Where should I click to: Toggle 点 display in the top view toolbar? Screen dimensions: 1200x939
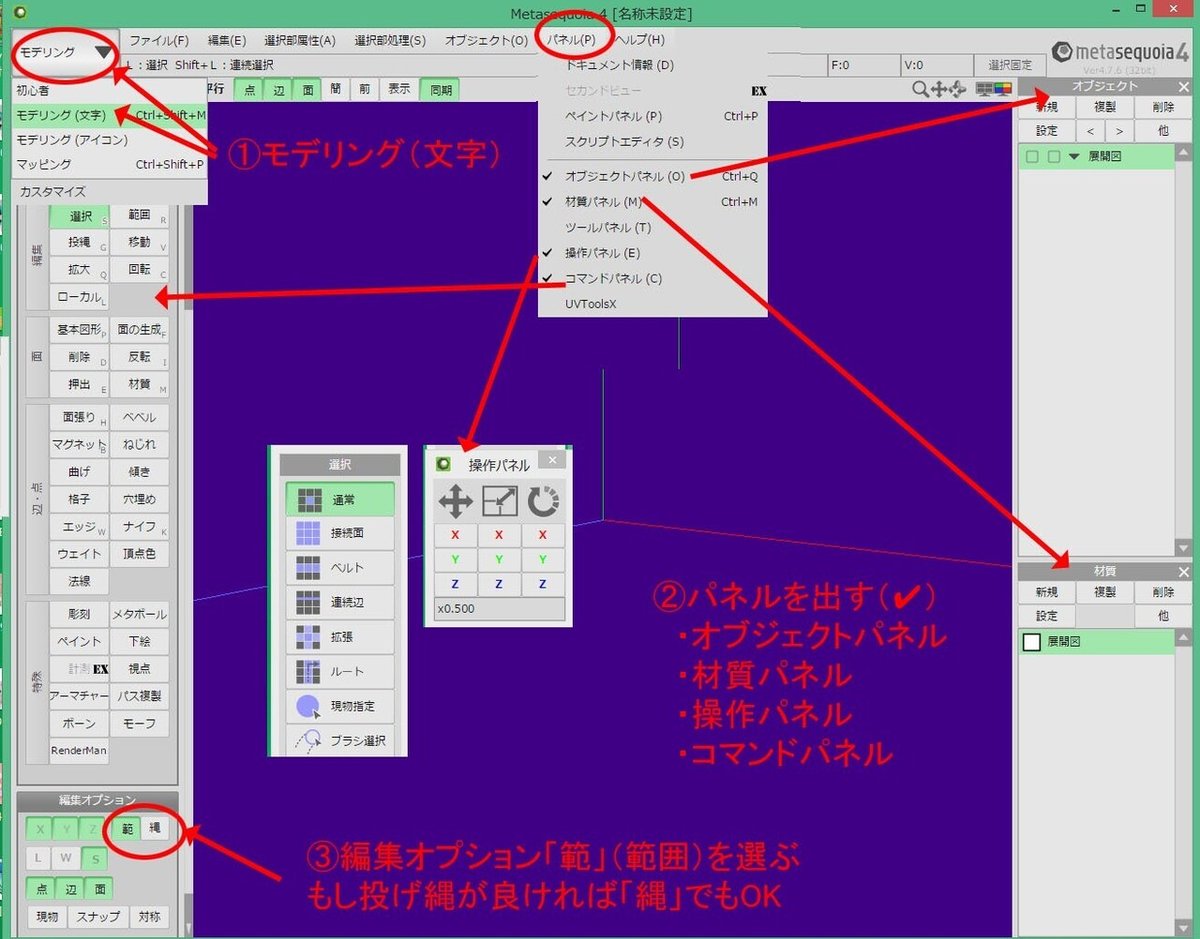249,89
